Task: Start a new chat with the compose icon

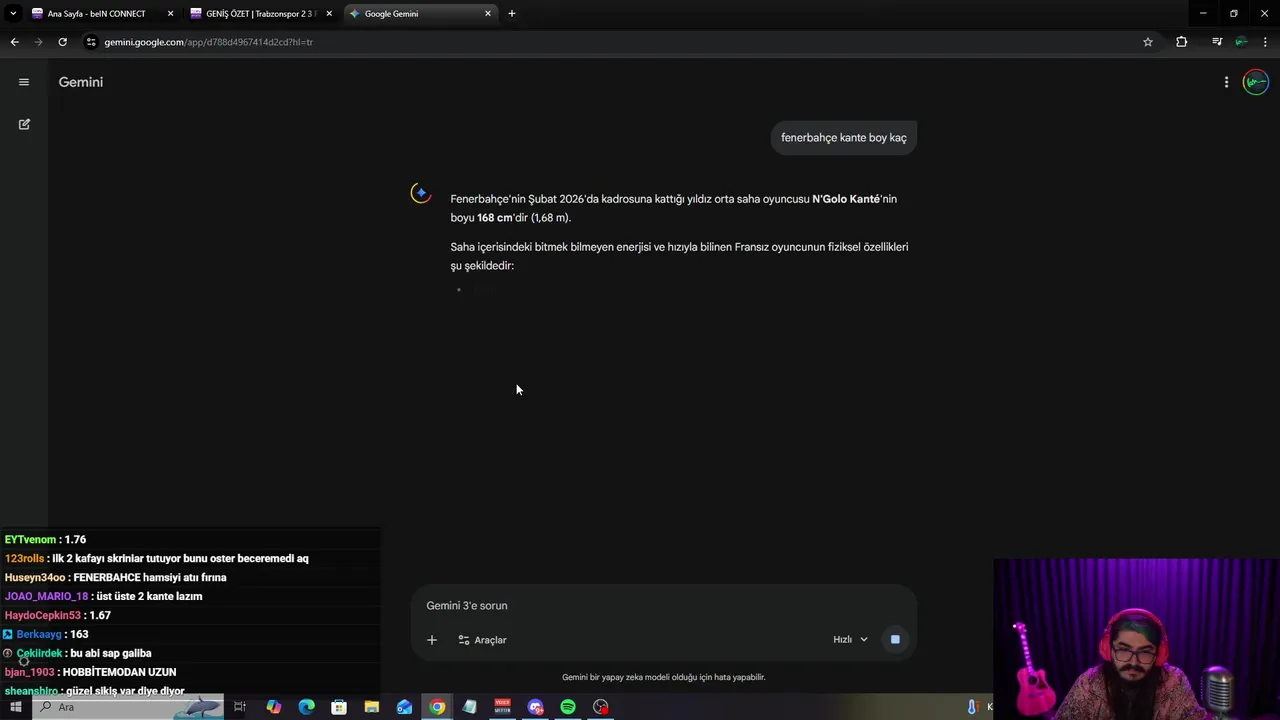Action: (24, 124)
